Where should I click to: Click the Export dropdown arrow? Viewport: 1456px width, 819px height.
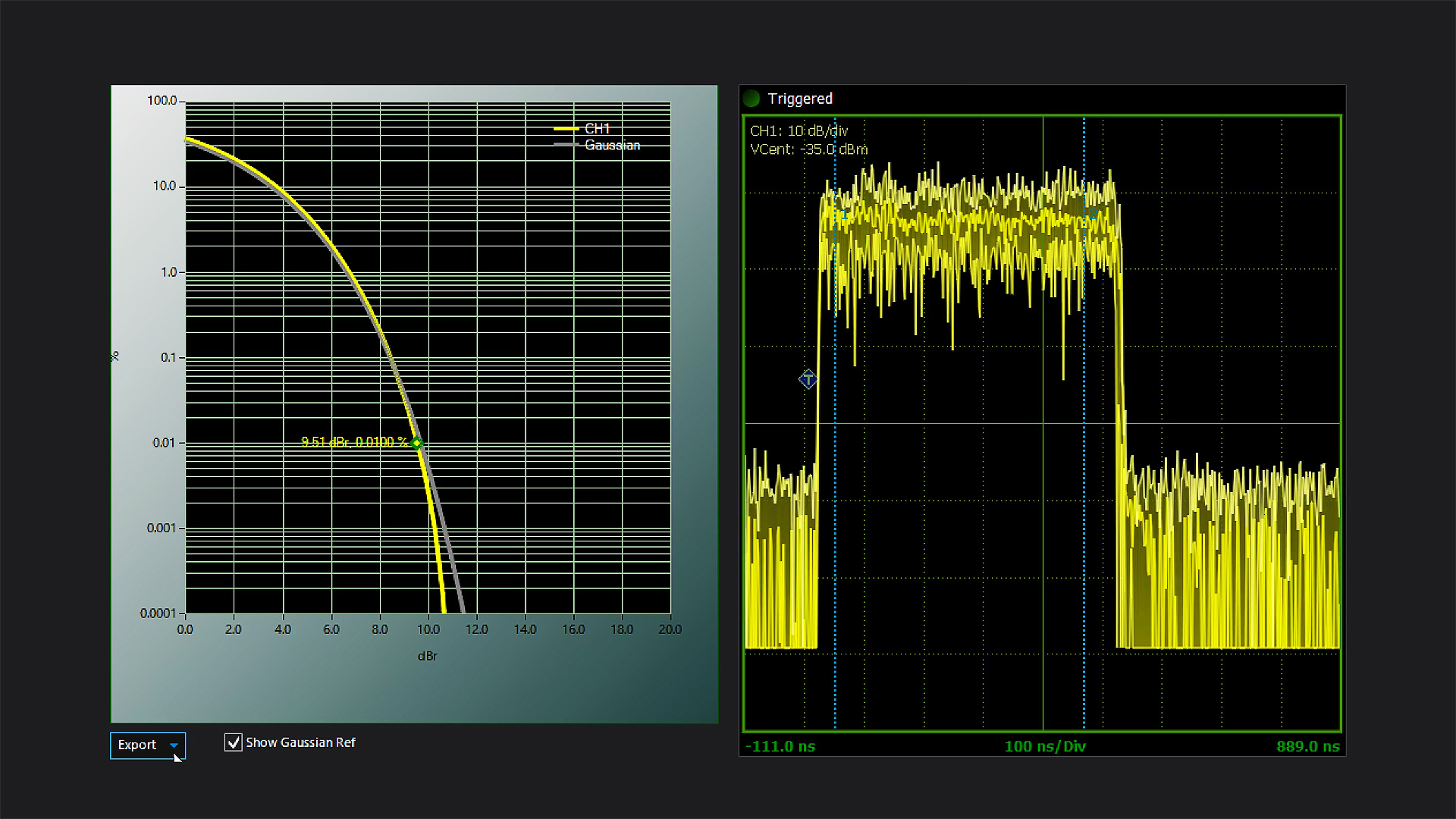tap(174, 745)
